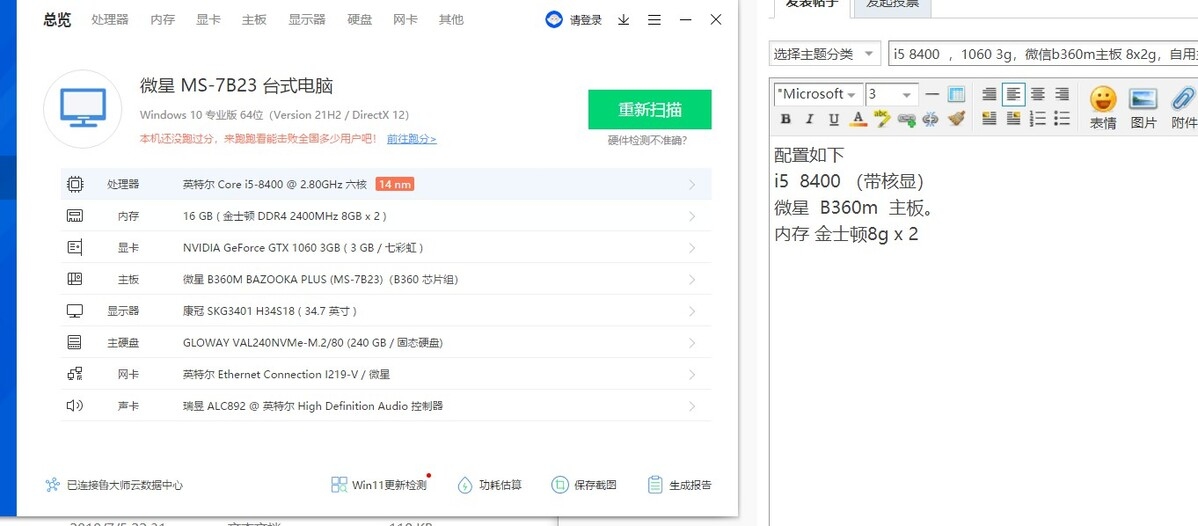Open the 表情 emoticon picker

(1102, 108)
